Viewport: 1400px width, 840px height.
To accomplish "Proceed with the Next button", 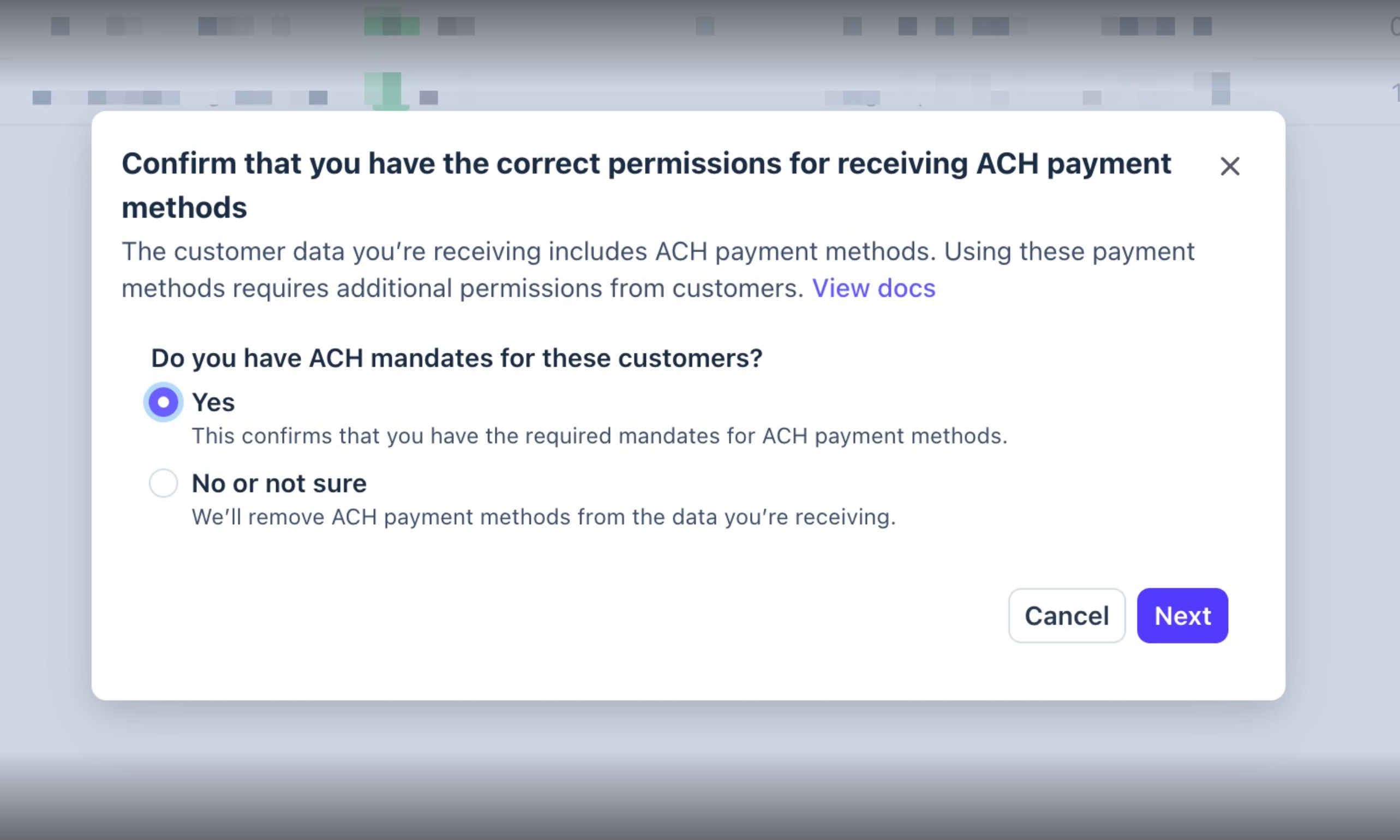I will (1182, 615).
